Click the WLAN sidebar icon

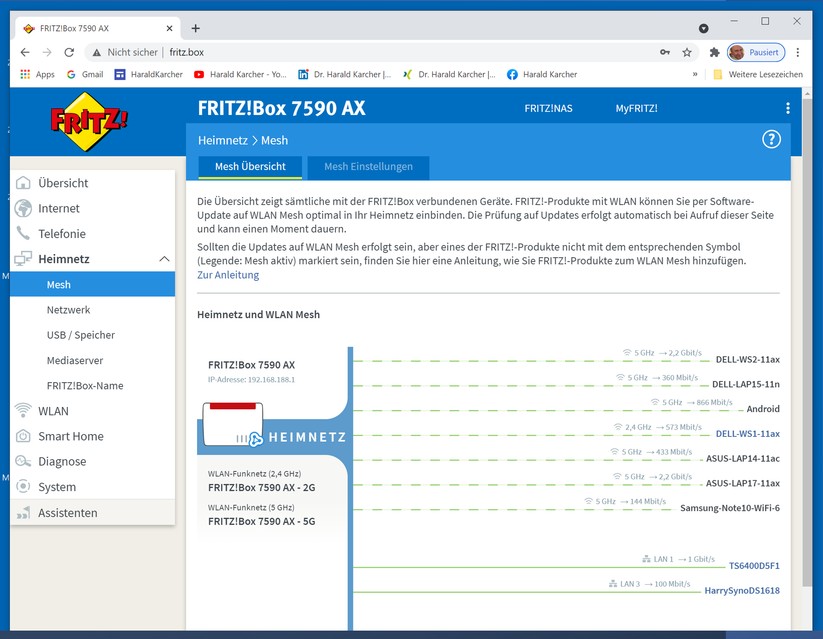52,410
